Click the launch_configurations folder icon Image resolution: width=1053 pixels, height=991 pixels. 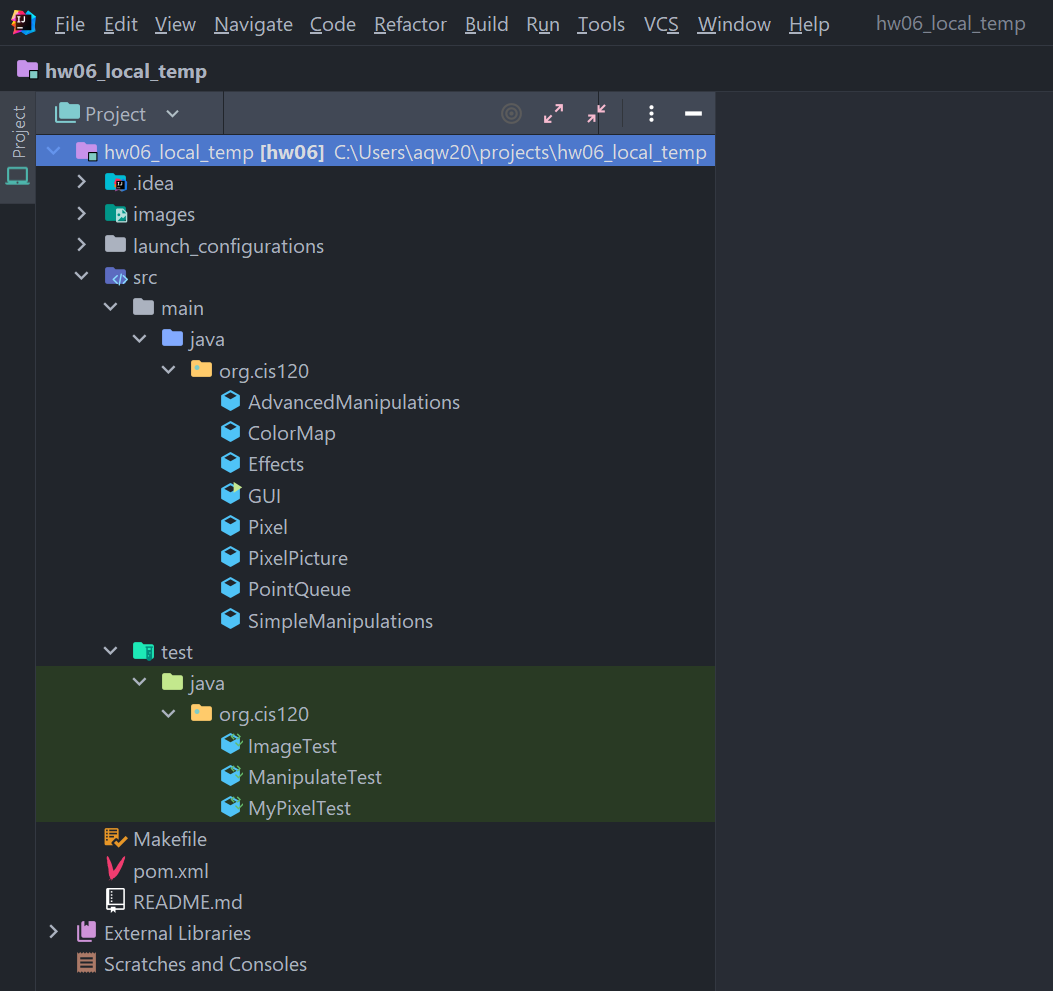click(116, 244)
